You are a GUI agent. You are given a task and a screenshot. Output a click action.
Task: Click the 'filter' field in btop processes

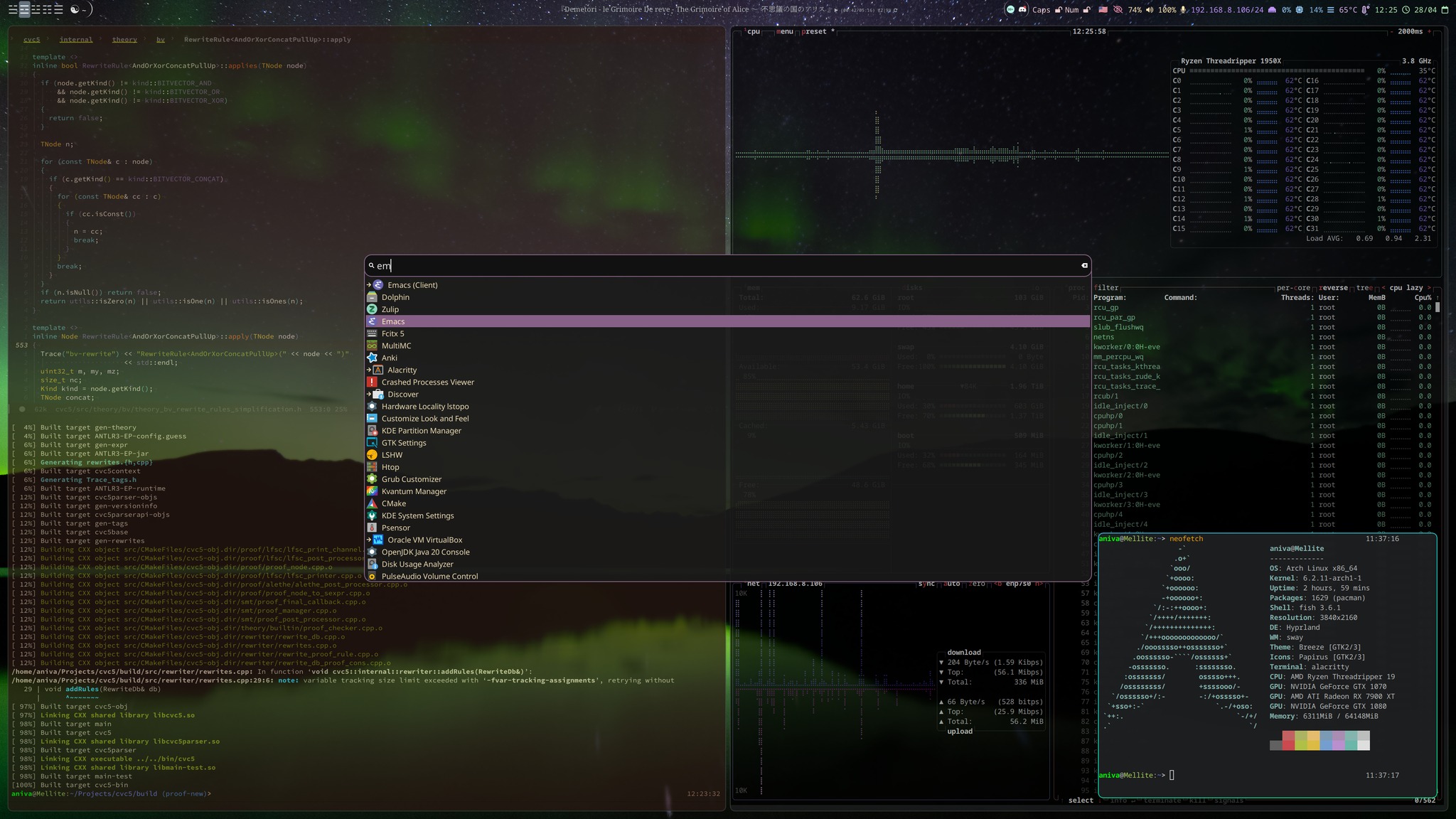(1106, 288)
